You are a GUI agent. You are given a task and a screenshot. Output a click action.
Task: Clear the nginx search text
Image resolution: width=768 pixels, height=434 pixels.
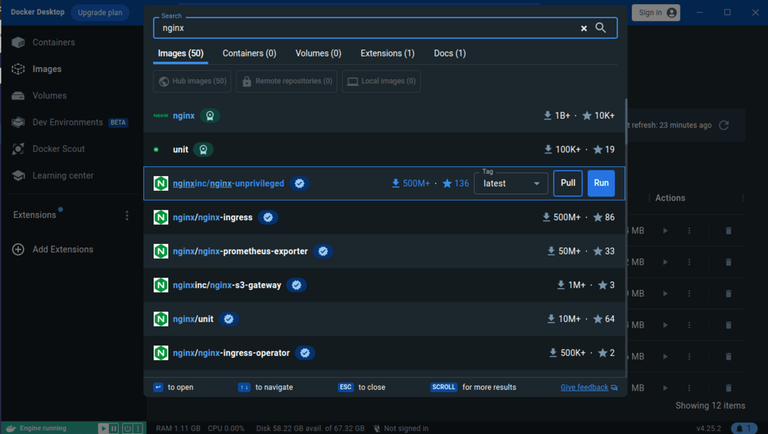pos(583,28)
